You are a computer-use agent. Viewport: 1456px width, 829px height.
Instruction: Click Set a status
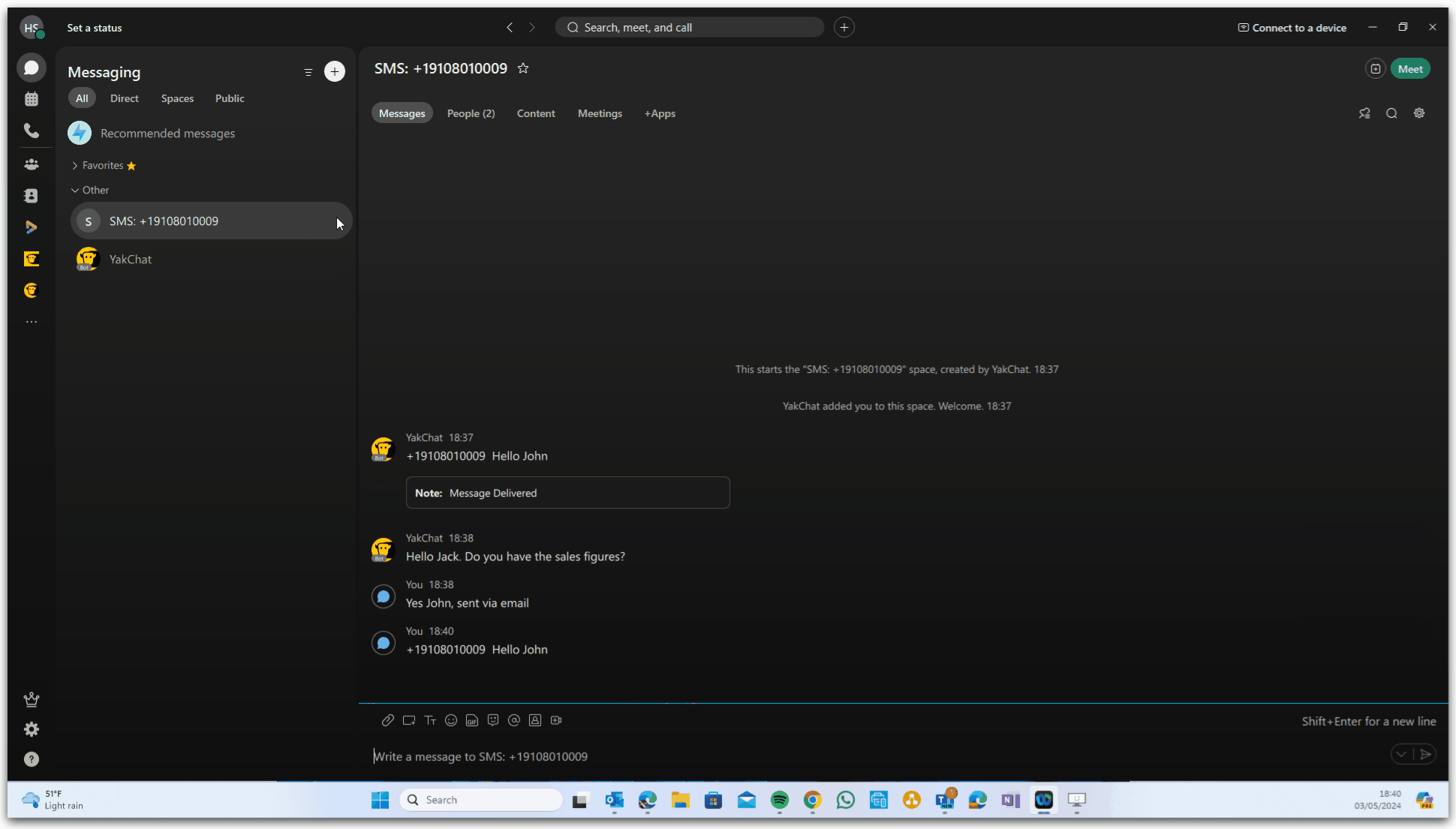click(x=95, y=28)
